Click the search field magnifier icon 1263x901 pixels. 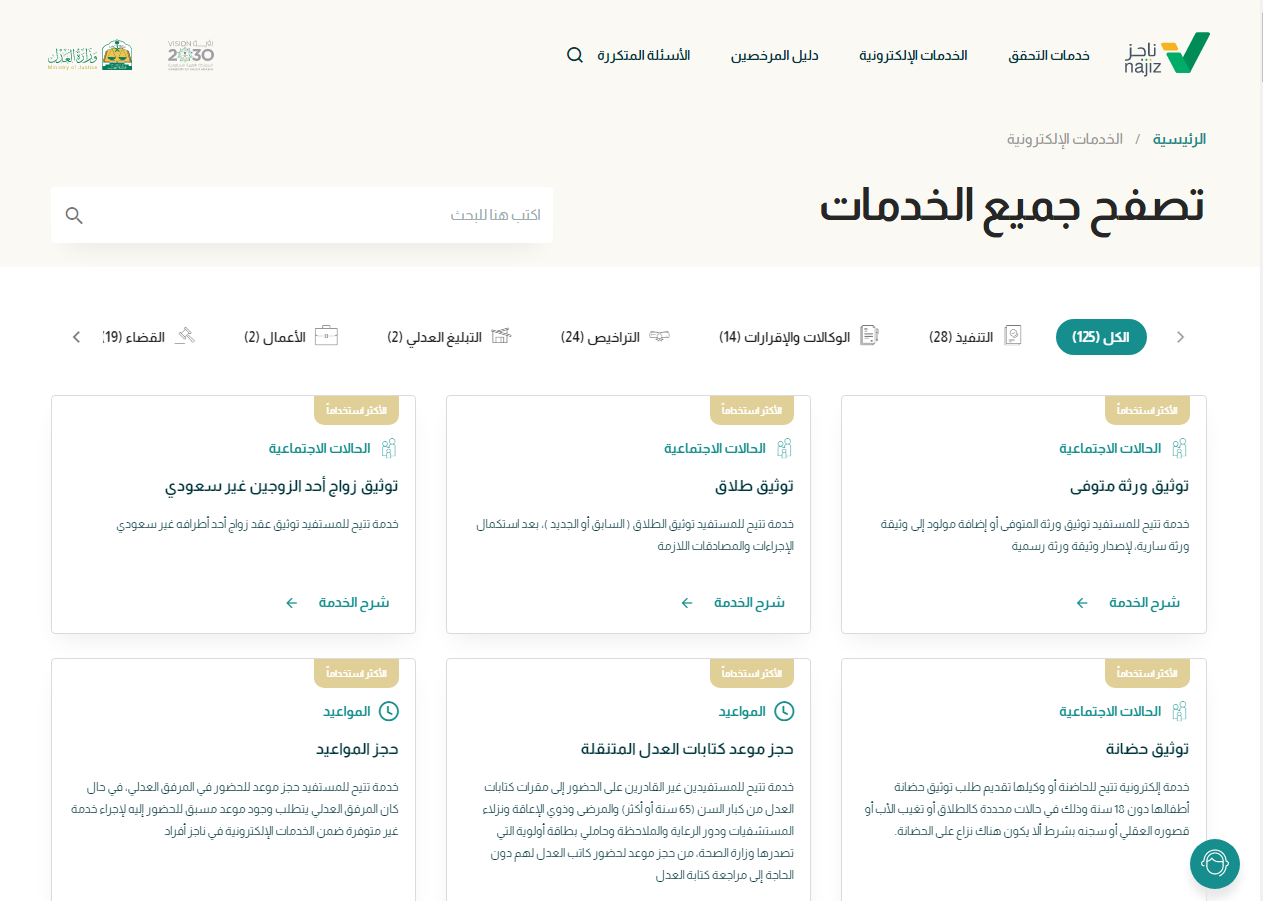coord(74,215)
